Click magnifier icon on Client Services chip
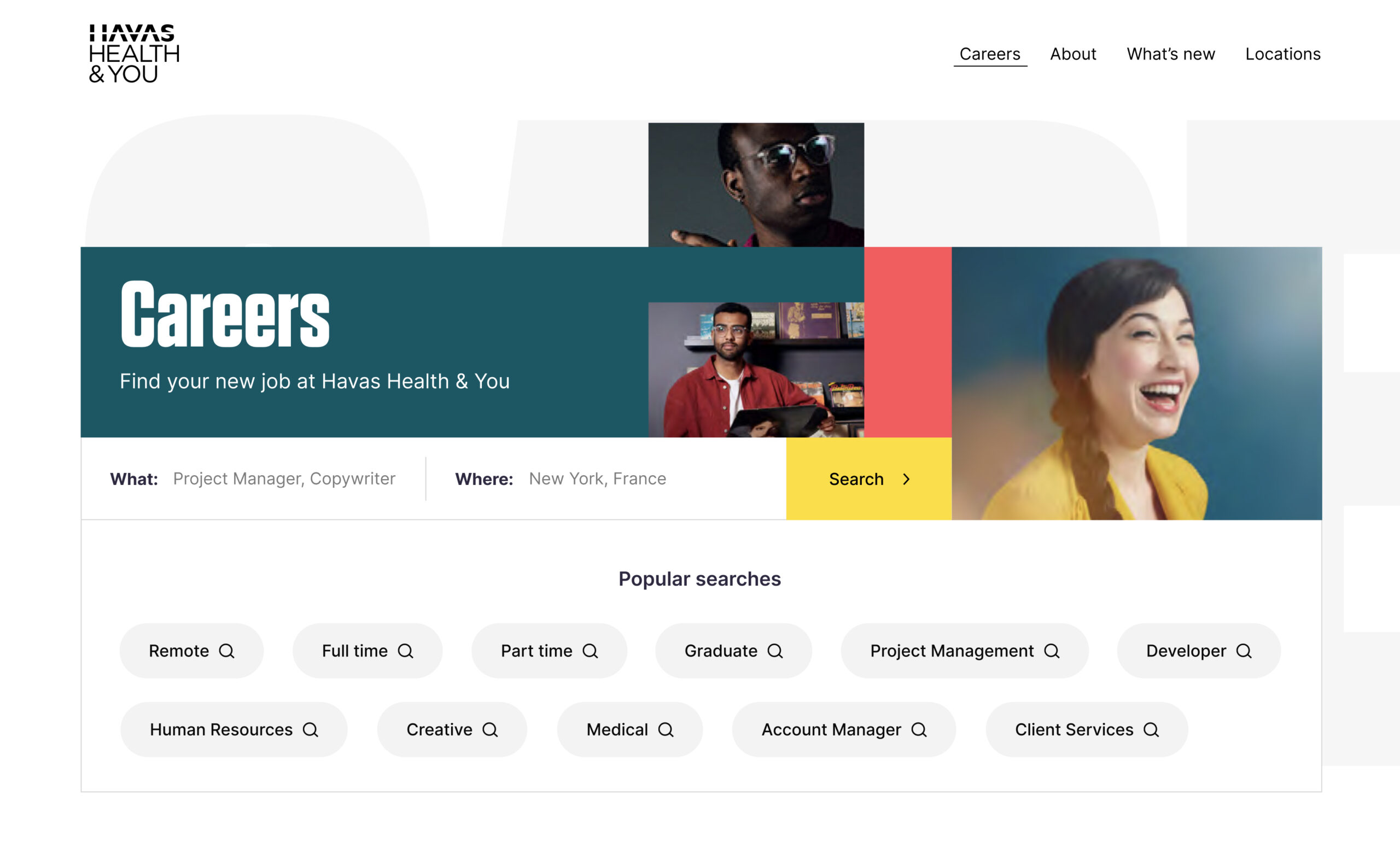The image size is (1400, 847). pos(1151,730)
